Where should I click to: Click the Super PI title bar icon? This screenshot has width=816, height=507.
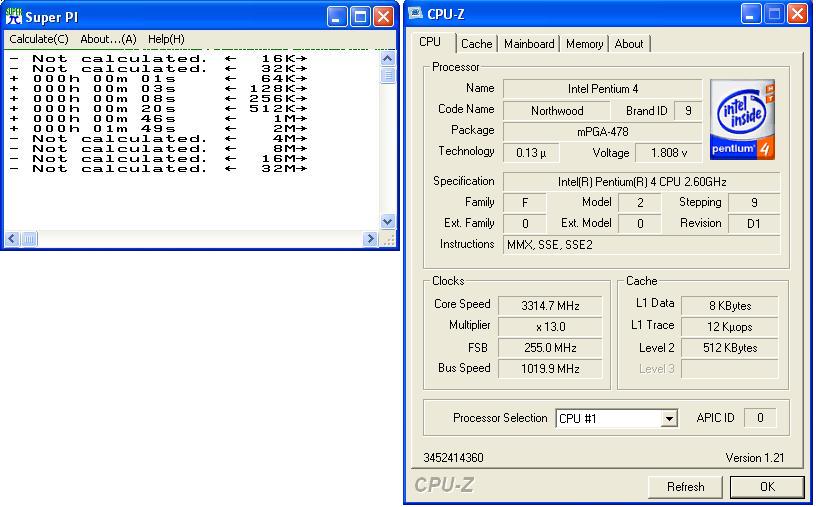13,15
